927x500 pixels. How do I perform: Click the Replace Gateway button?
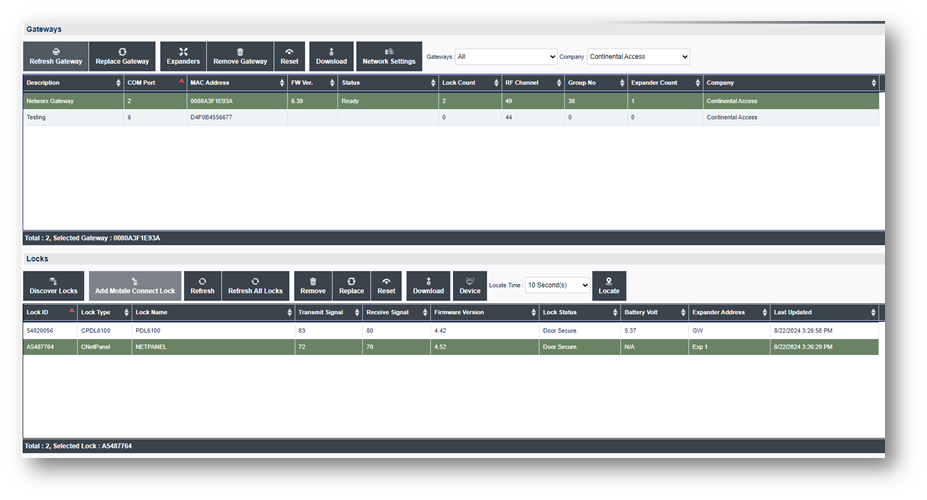click(122, 56)
